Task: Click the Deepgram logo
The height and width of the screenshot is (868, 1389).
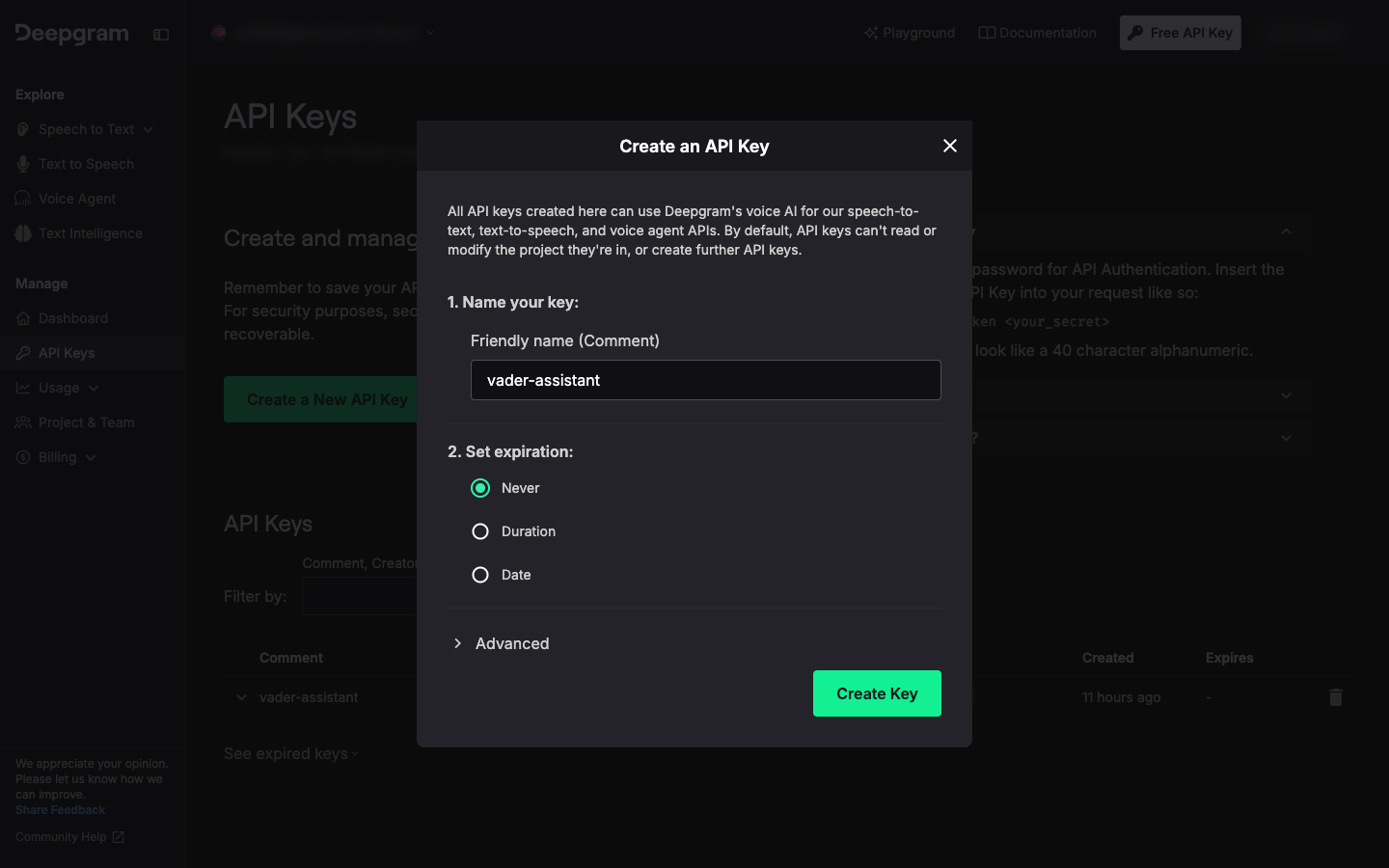Action: coord(72,34)
